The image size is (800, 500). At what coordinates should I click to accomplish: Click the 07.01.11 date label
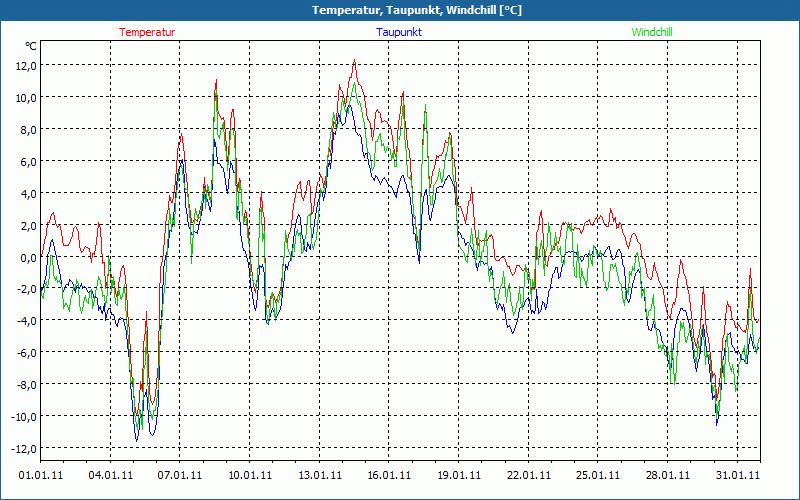180,475
